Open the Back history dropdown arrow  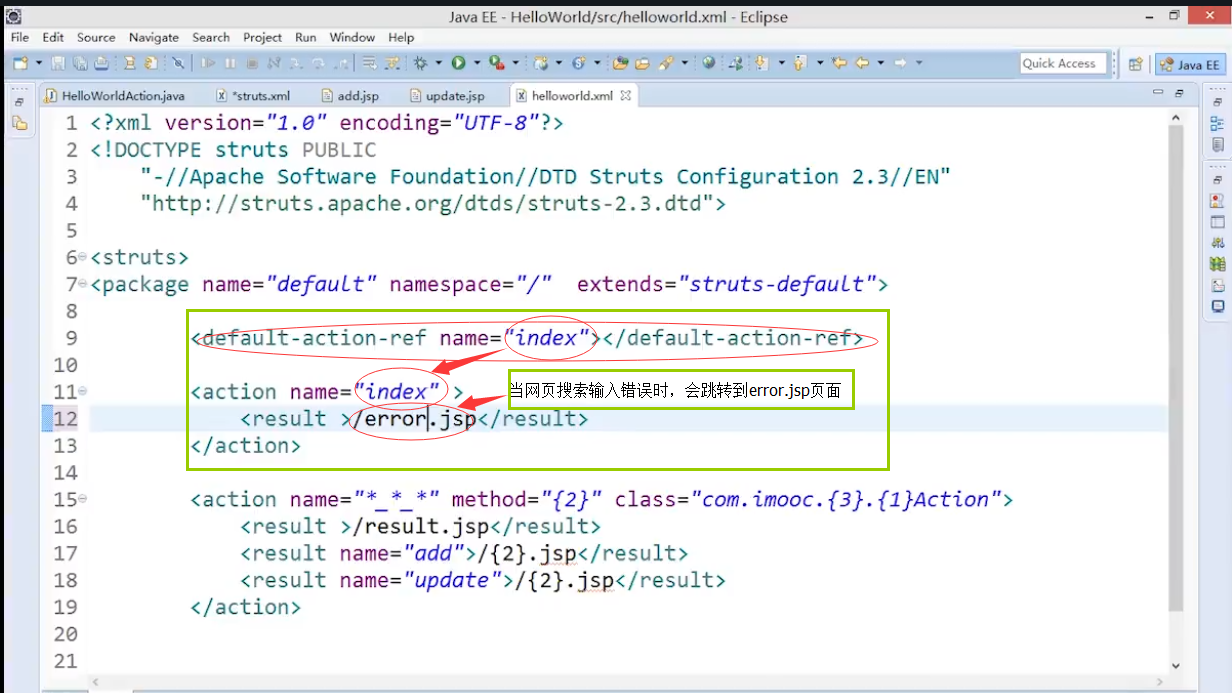pyautogui.click(x=881, y=63)
